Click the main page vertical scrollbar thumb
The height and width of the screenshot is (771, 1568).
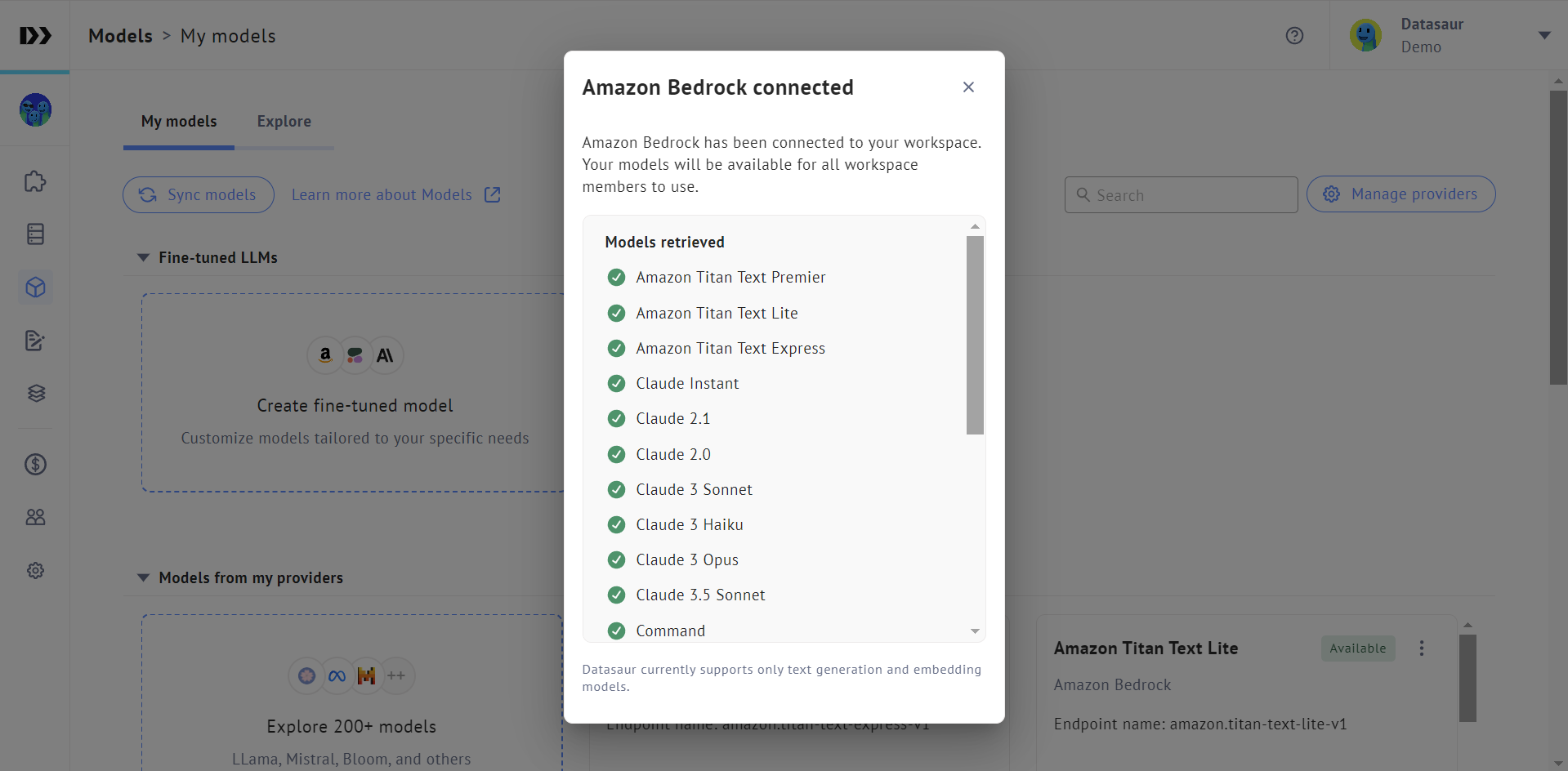tap(1558, 237)
